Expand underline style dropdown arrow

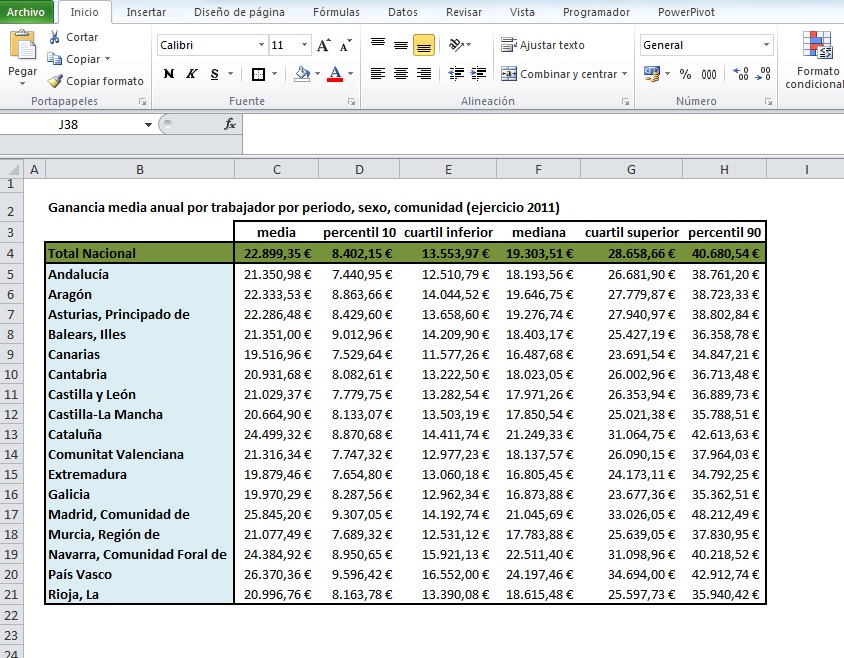[x=230, y=74]
